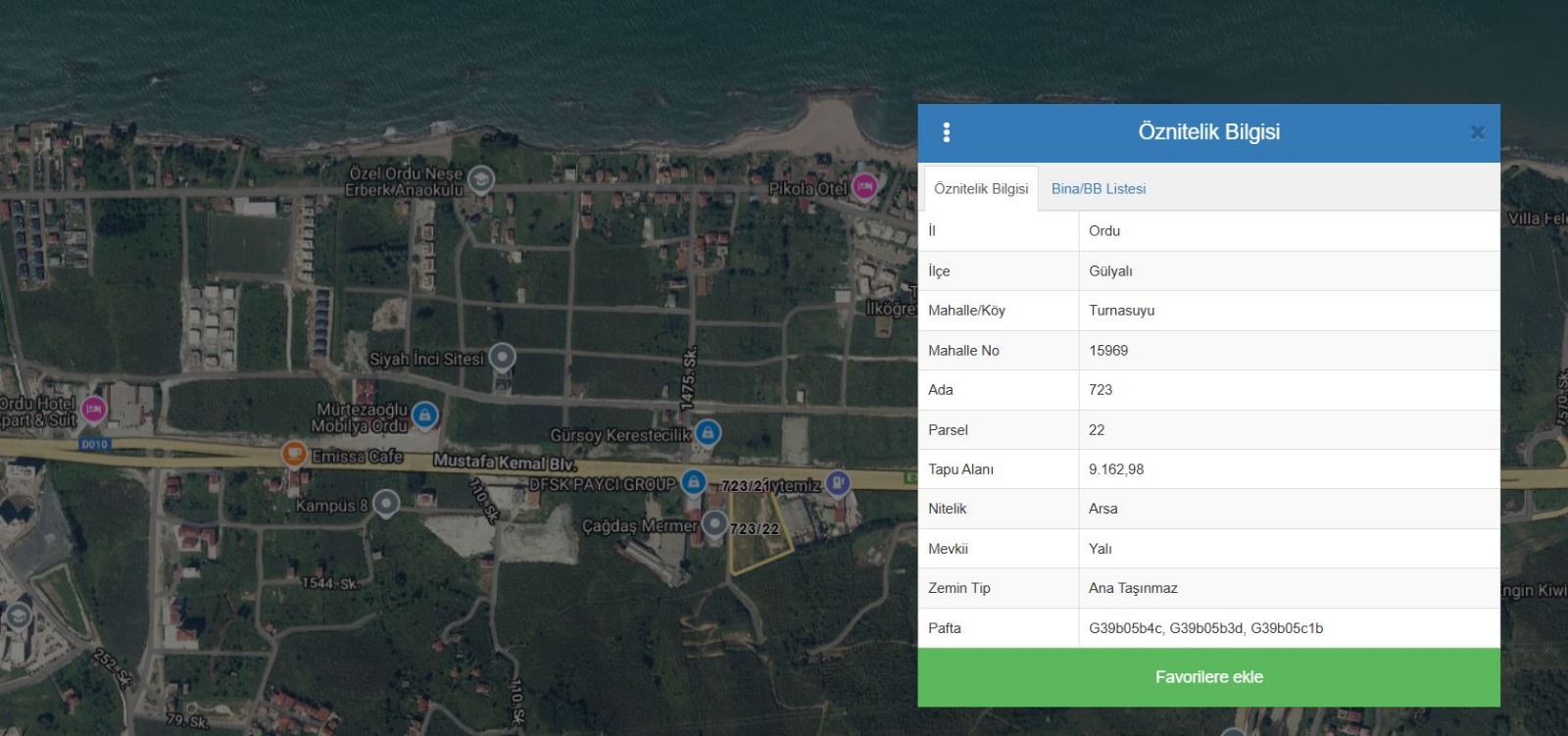Open the three-dot menu in Öznitelik Bilgisi header
This screenshot has height=736, width=1568.
click(x=946, y=132)
